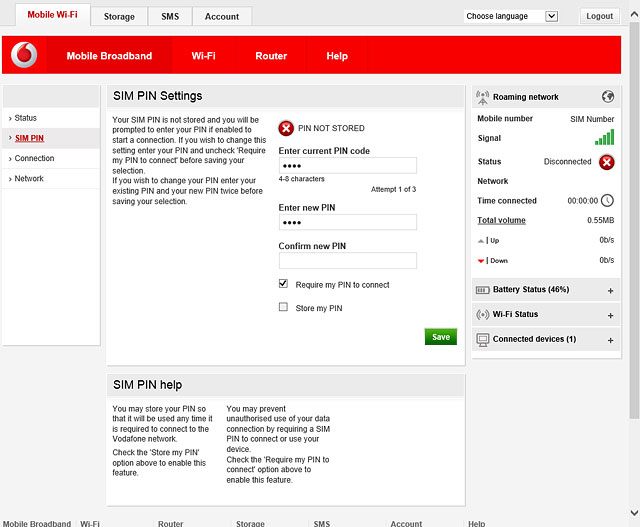Select Mobile Broadband in red menu bar
The width and height of the screenshot is (640, 527).
point(109,56)
